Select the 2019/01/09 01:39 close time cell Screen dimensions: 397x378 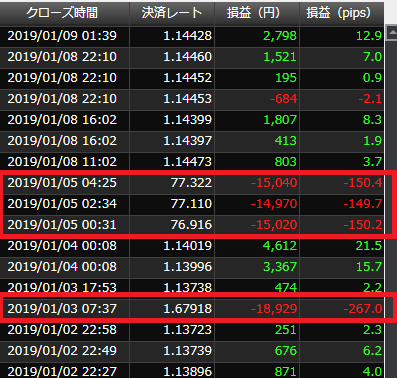[62, 35]
